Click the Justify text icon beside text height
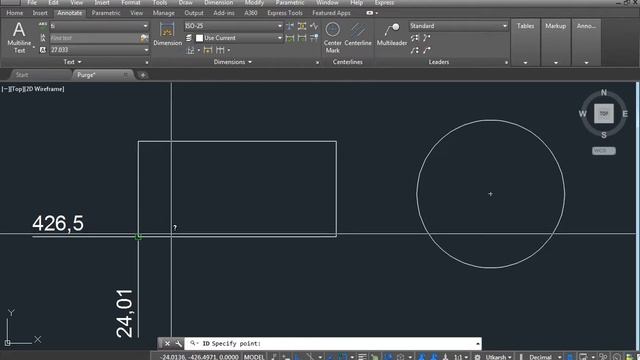This screenshot has height=360, width=640. click(x=42, y=50)
